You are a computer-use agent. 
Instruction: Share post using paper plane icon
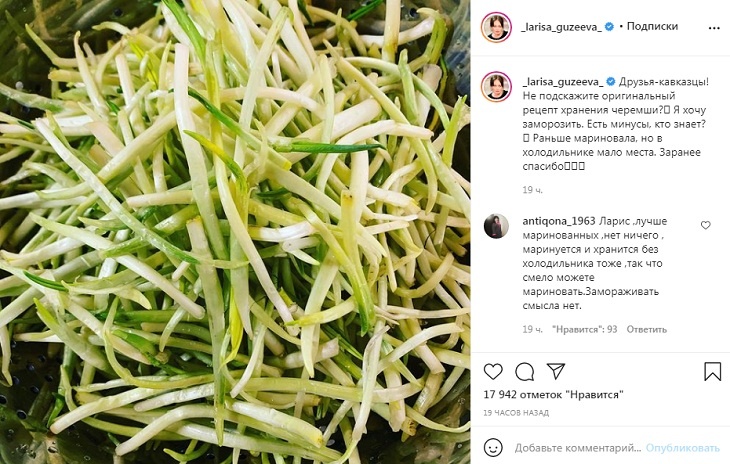[556, 371]
